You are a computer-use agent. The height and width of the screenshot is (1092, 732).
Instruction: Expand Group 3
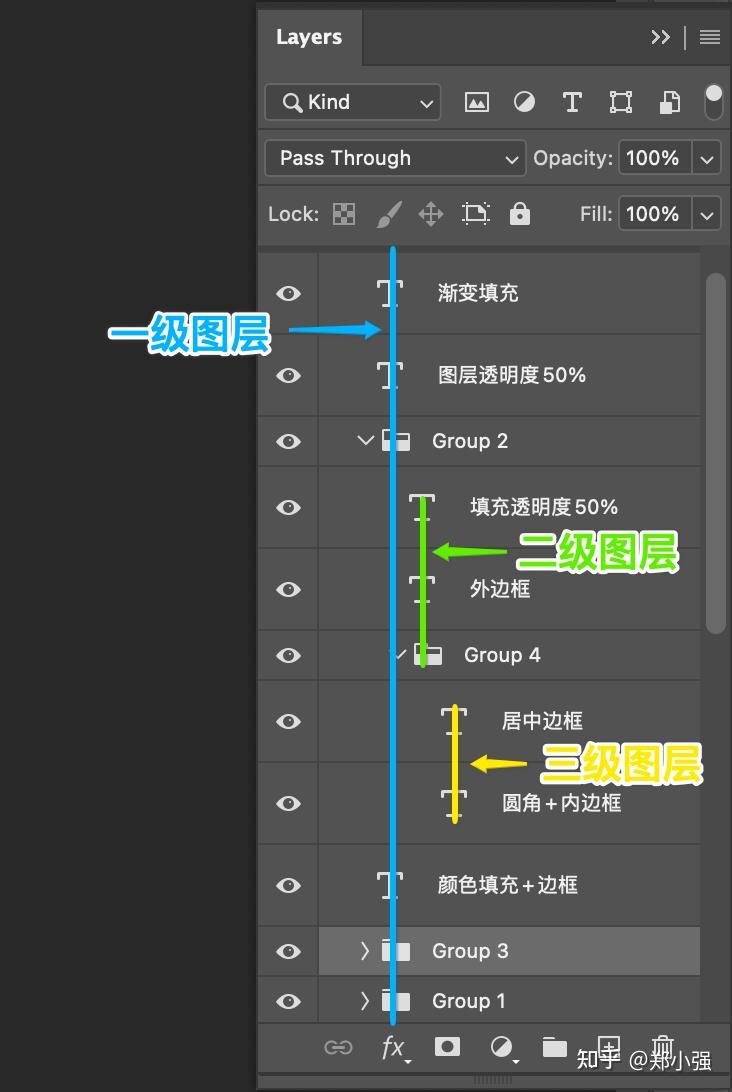(364, 951)
